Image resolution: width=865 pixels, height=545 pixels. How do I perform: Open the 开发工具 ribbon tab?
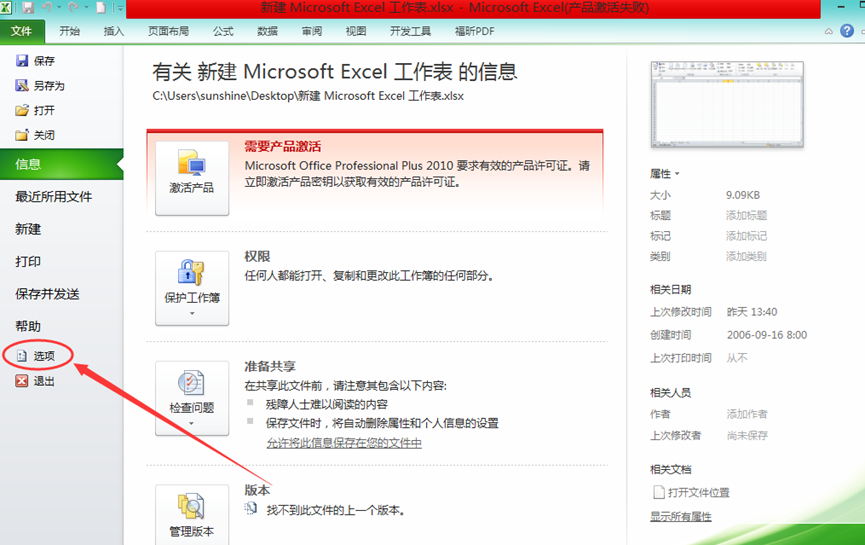pos(410,31)
